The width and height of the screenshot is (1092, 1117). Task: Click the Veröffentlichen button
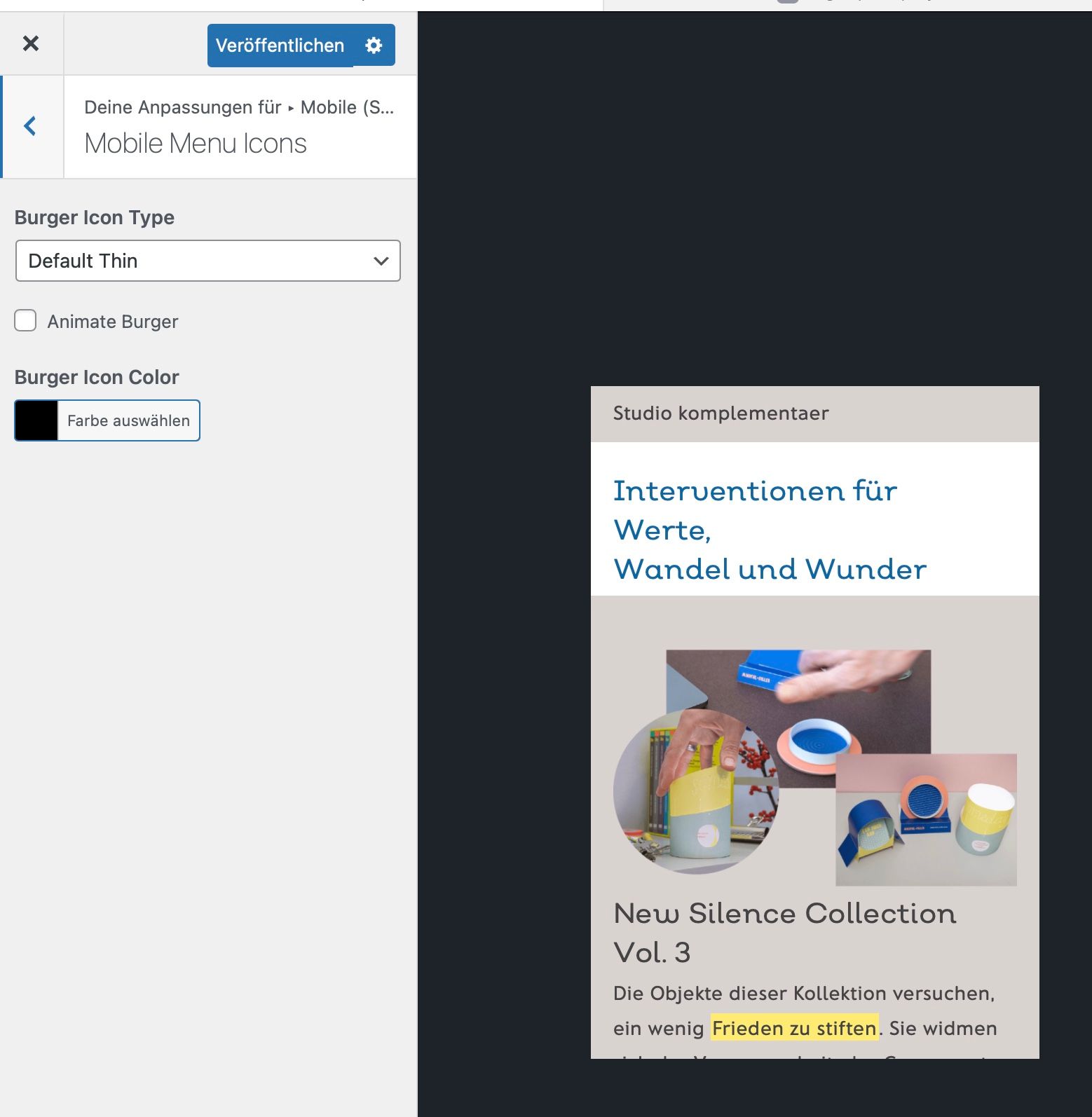coord(280,46)
